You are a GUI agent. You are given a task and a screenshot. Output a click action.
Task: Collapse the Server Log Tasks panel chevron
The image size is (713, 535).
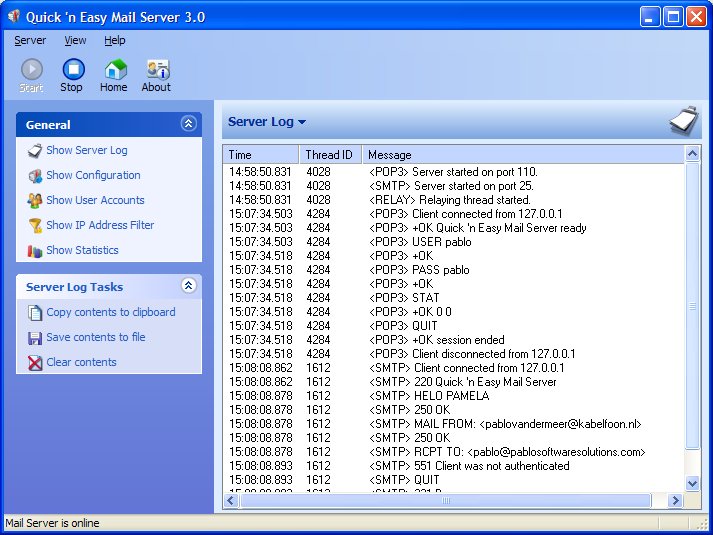tap(188, 285)
